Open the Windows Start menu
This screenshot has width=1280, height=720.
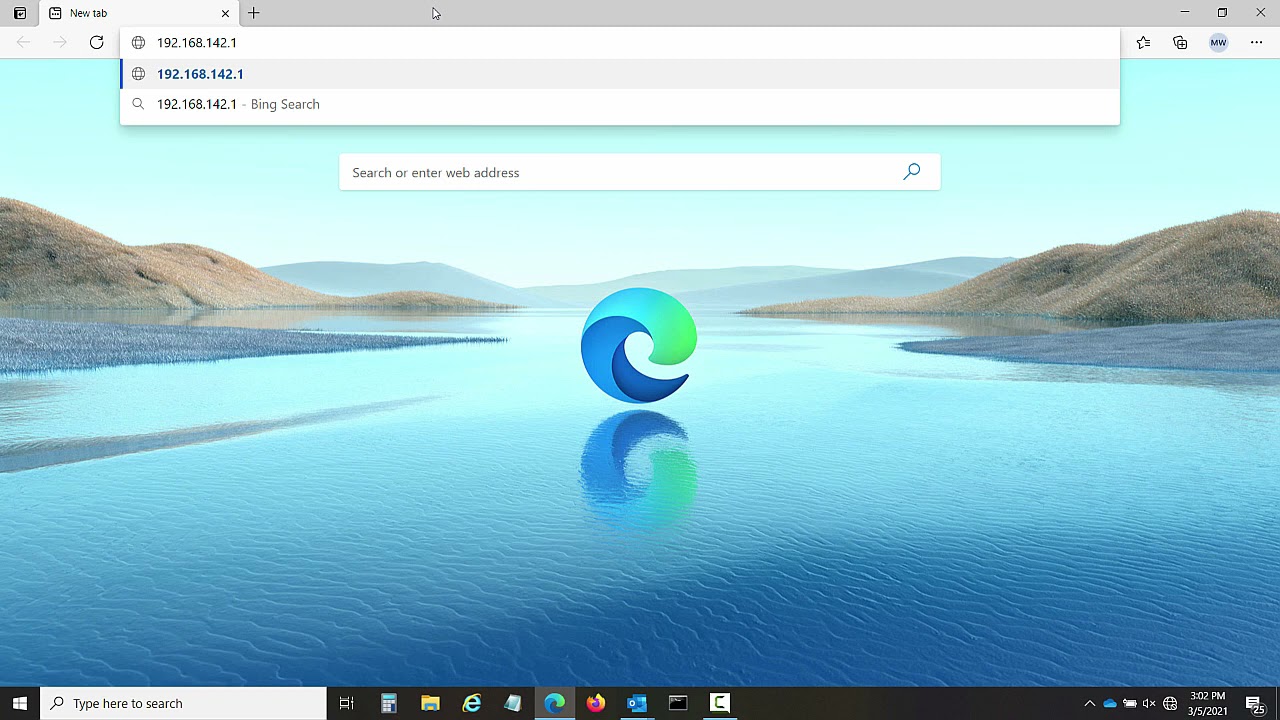pyautogui.click(x=20, y=703)
